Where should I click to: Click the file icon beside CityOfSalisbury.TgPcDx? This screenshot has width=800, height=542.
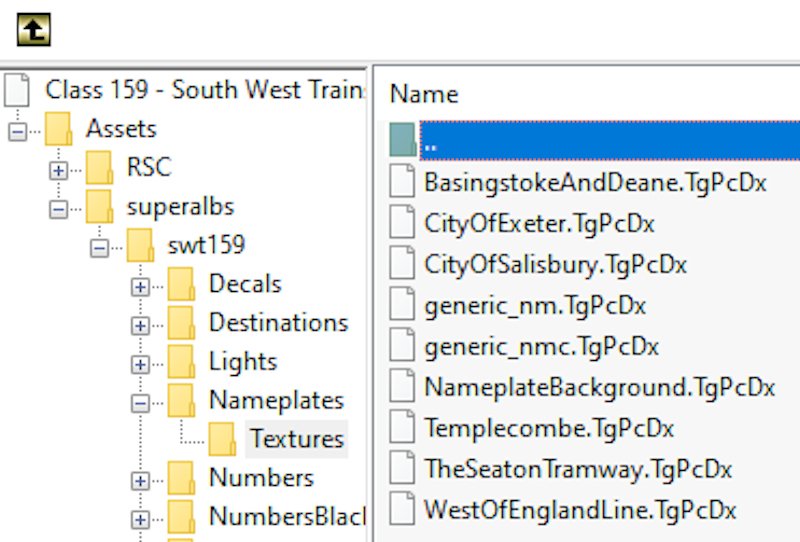click(x=402, y=262)
